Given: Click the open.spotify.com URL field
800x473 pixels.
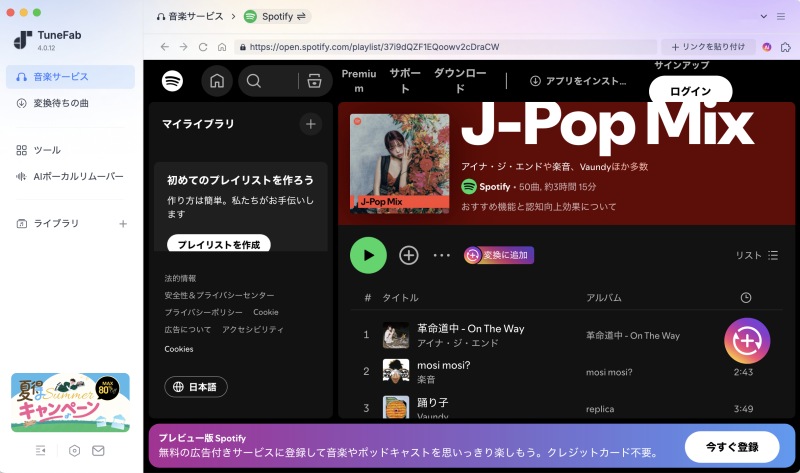Looking at the screenshot, I should pos(445,47).
